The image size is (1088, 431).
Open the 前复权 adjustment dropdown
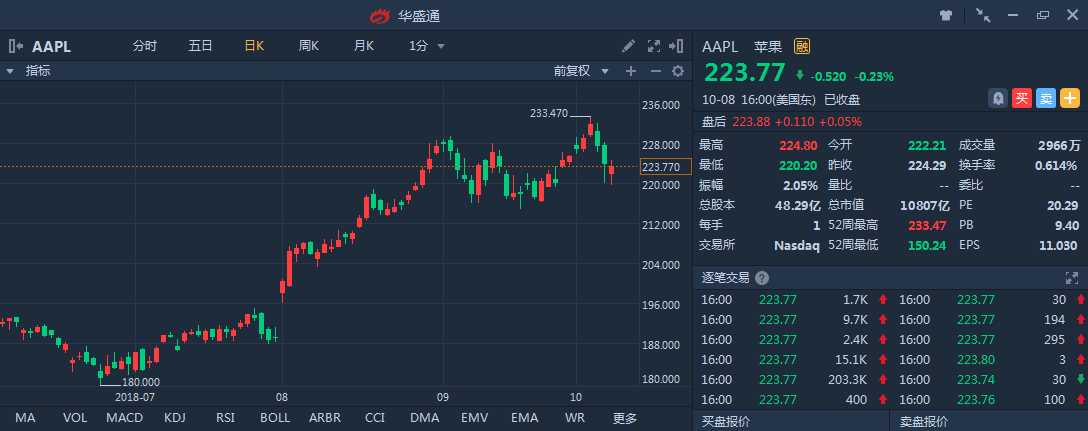point(580,71)
